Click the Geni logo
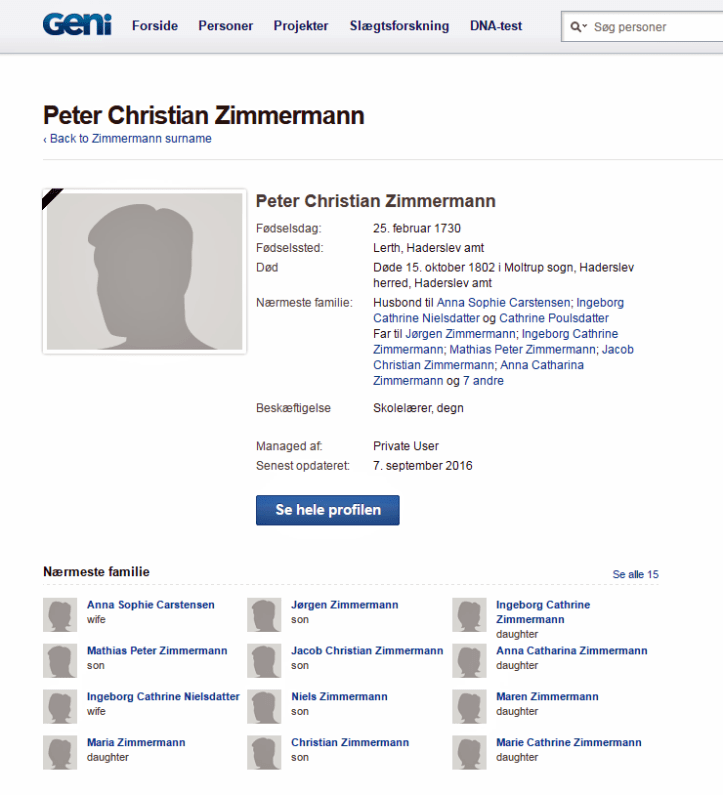Screen dimensions: 723x795 pyautogui.click(x=77, y=25)
